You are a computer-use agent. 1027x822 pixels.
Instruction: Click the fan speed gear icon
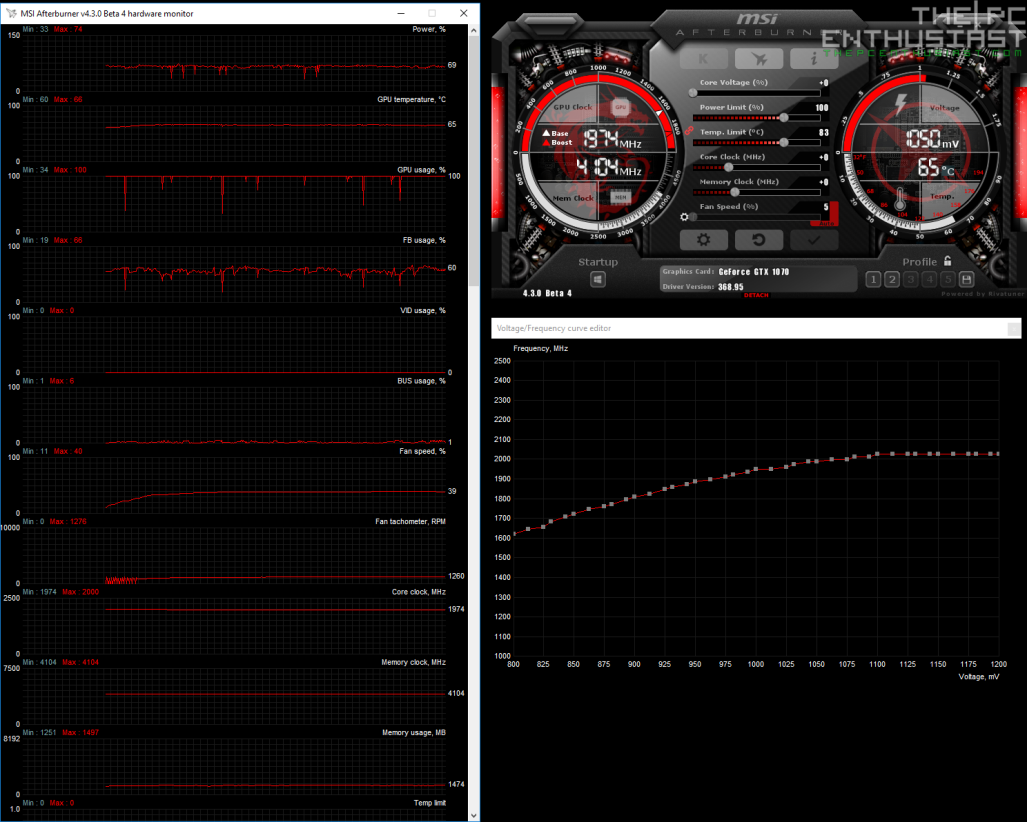coord(684,217)
